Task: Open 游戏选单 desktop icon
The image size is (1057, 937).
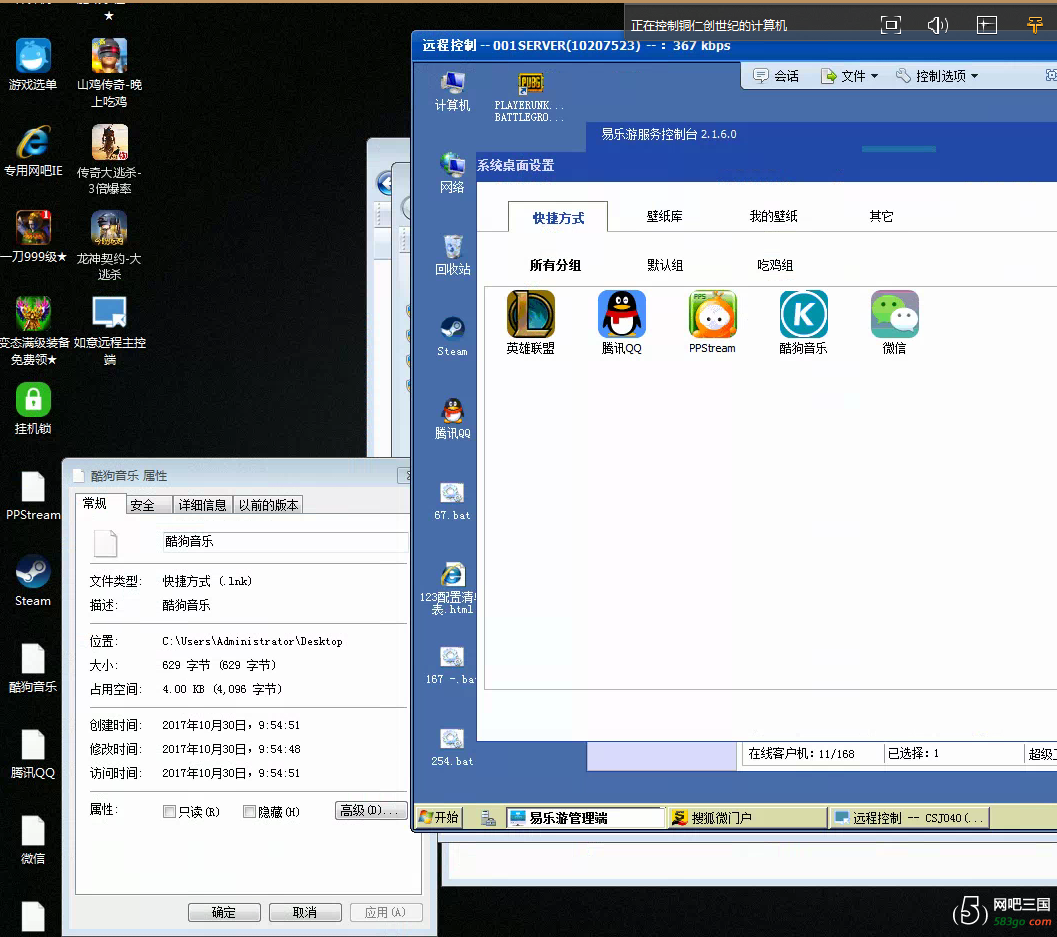Action: click(x=33, y=65)
